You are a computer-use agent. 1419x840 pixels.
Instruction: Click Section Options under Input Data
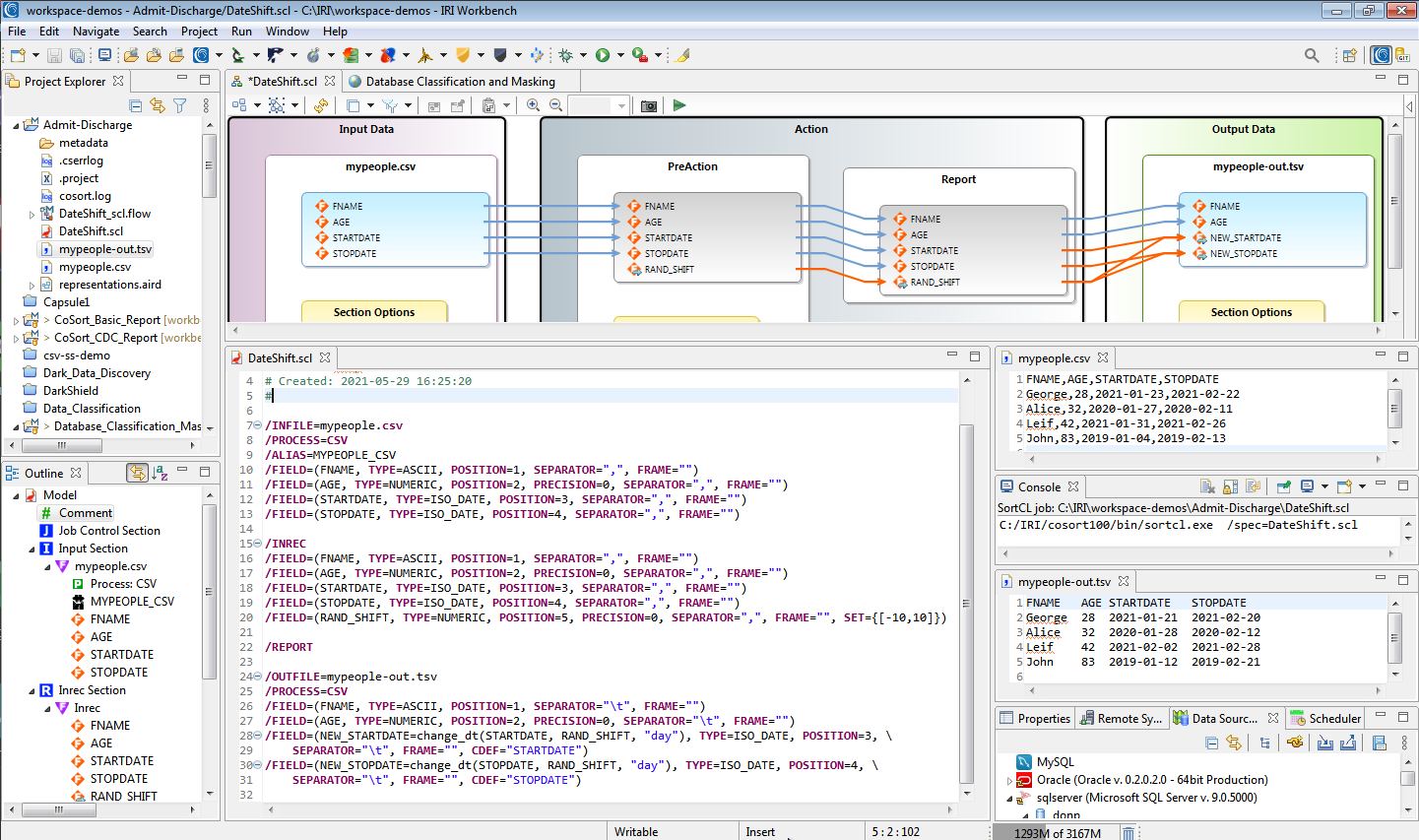point(374,312)
